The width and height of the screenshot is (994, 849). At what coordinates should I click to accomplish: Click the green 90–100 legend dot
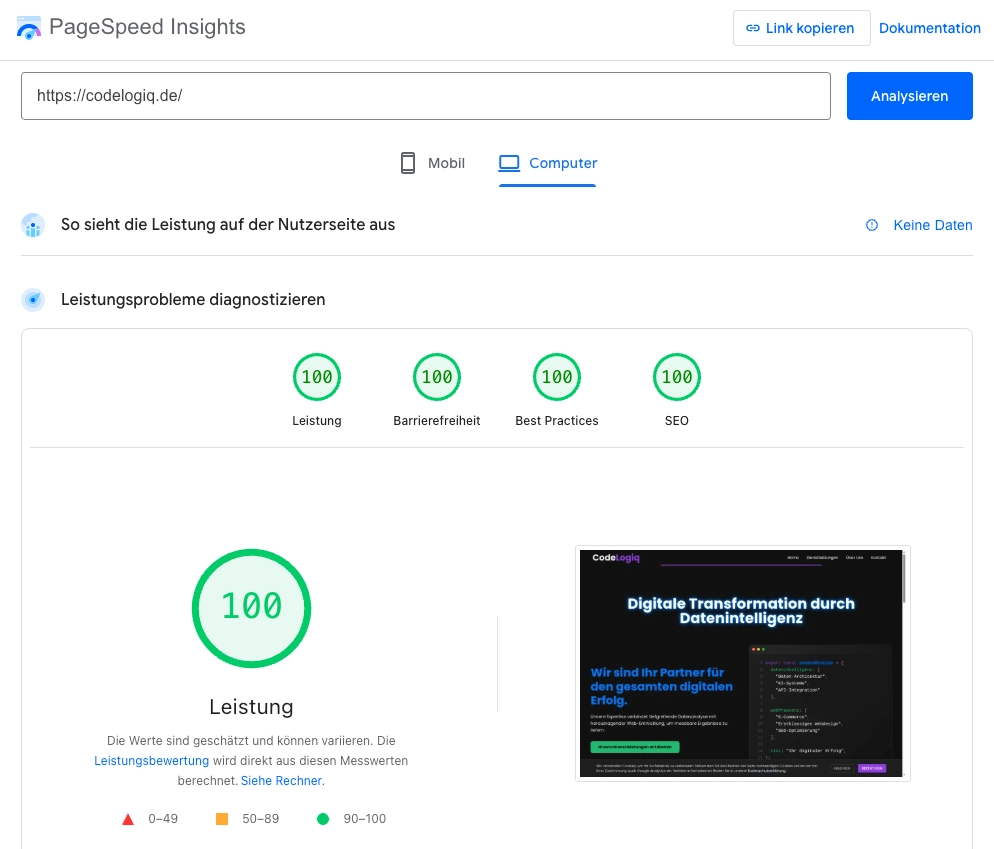click(x=322, y=818)
